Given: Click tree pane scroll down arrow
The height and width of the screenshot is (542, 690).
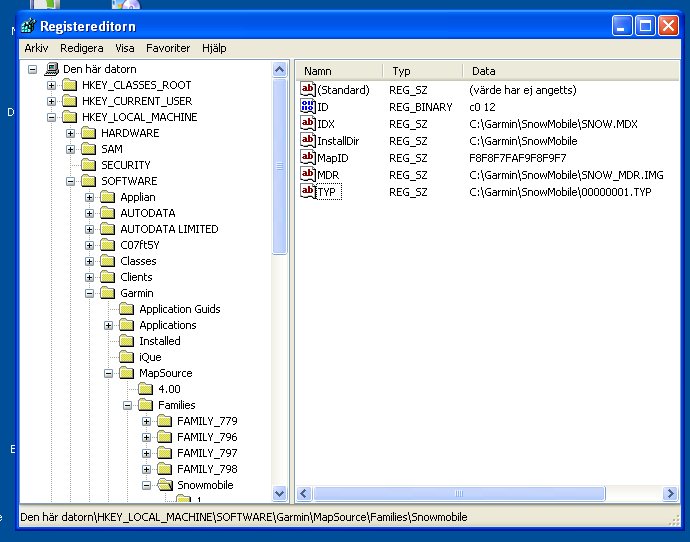Looking at the screenshot, I should 279,494.
